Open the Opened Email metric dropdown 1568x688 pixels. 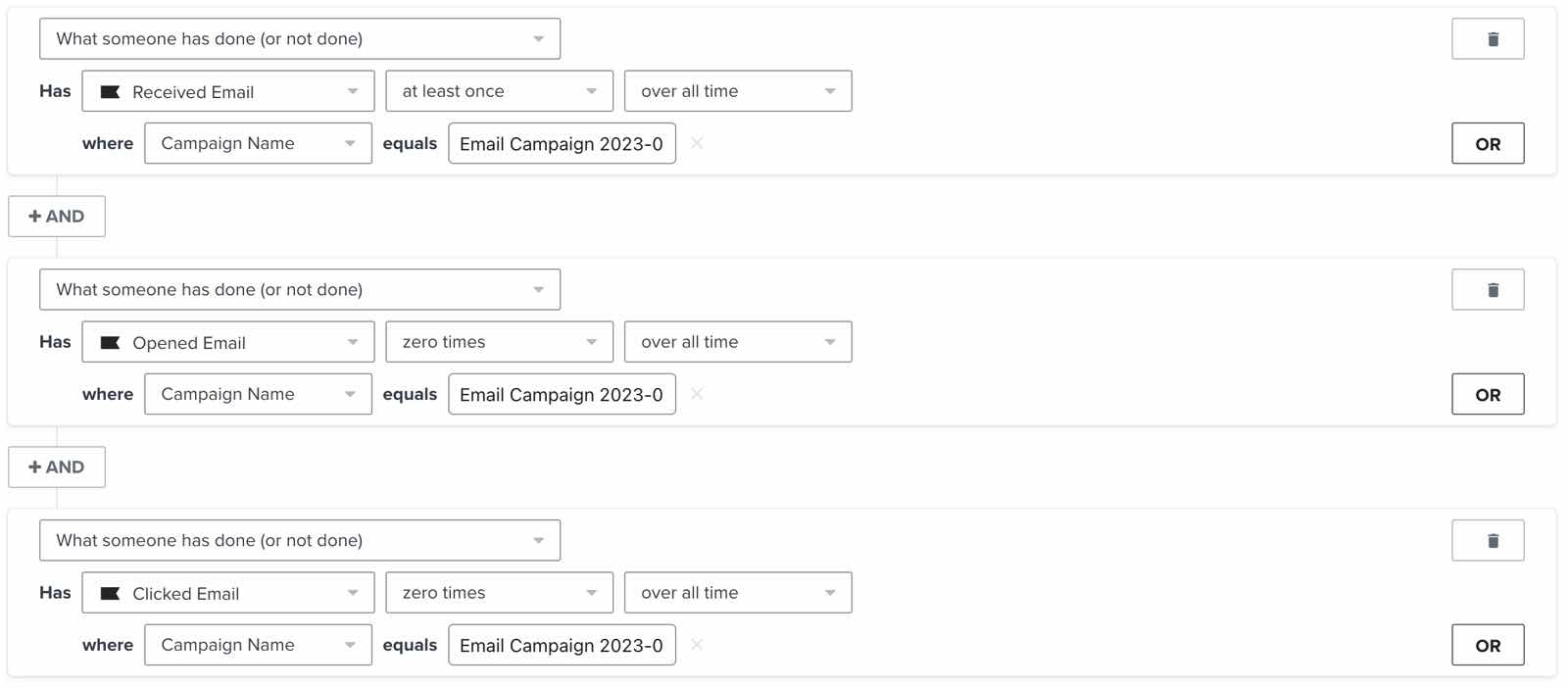point(228,342)
